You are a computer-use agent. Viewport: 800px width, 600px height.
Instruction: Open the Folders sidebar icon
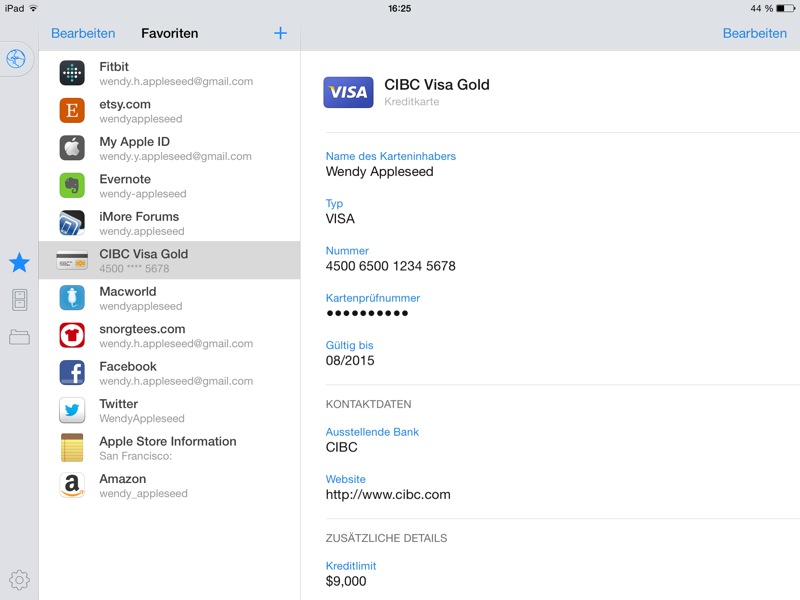pyautogui.click(x=19, y=337)
